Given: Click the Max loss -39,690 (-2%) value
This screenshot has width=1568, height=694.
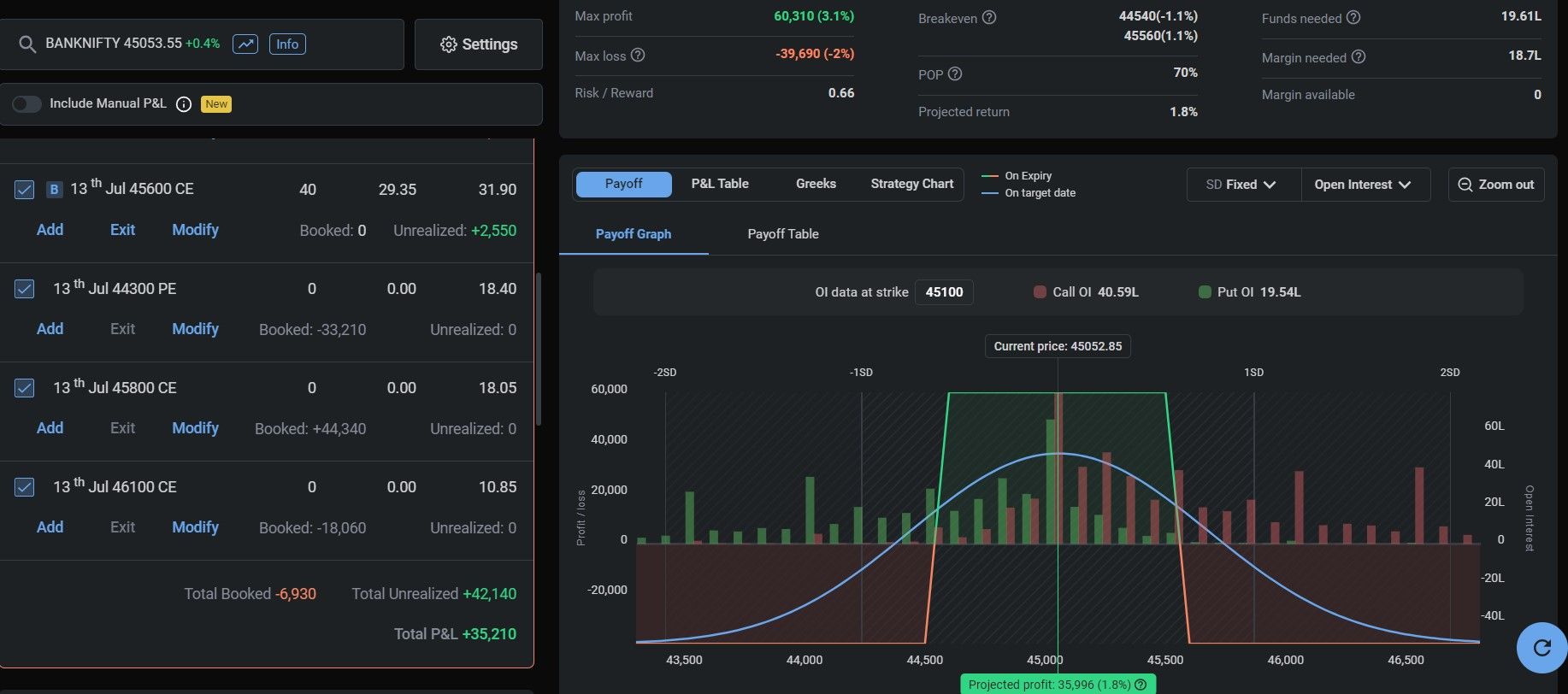Looking at the screenshot, I should 815,54.
